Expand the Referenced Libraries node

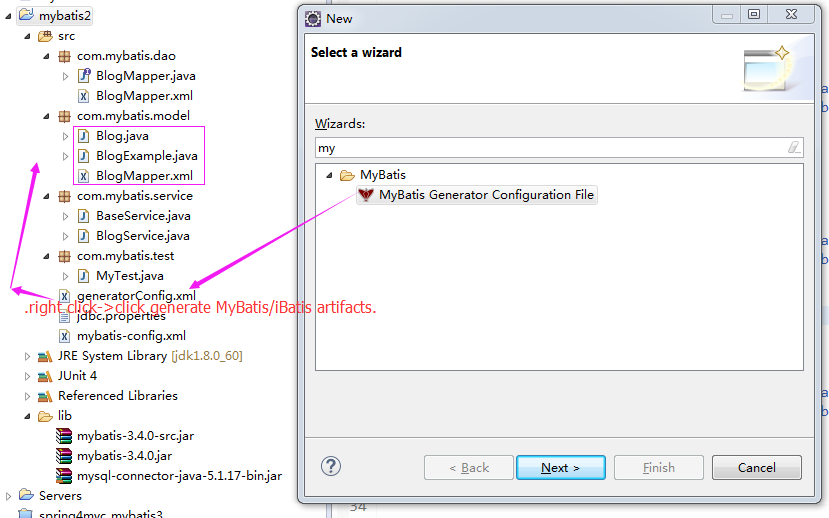(27, 396)
